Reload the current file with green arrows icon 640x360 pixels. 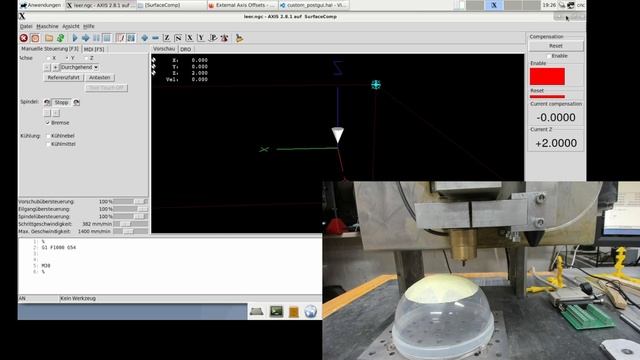pos(61,38)
